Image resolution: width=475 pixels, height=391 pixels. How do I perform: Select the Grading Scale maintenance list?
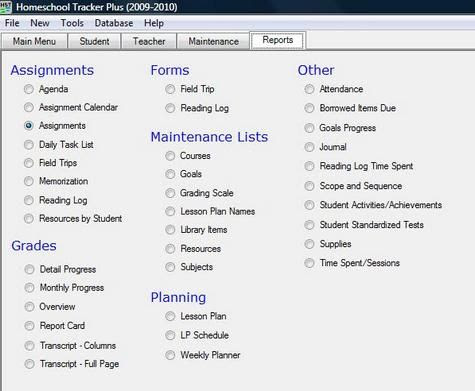pyautogui.click(x=170, y=193)
